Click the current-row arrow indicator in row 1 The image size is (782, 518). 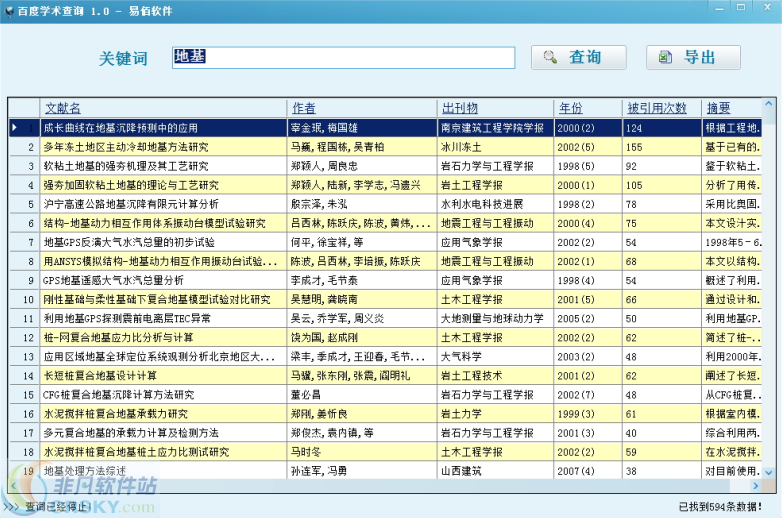[x=14, y=128]
